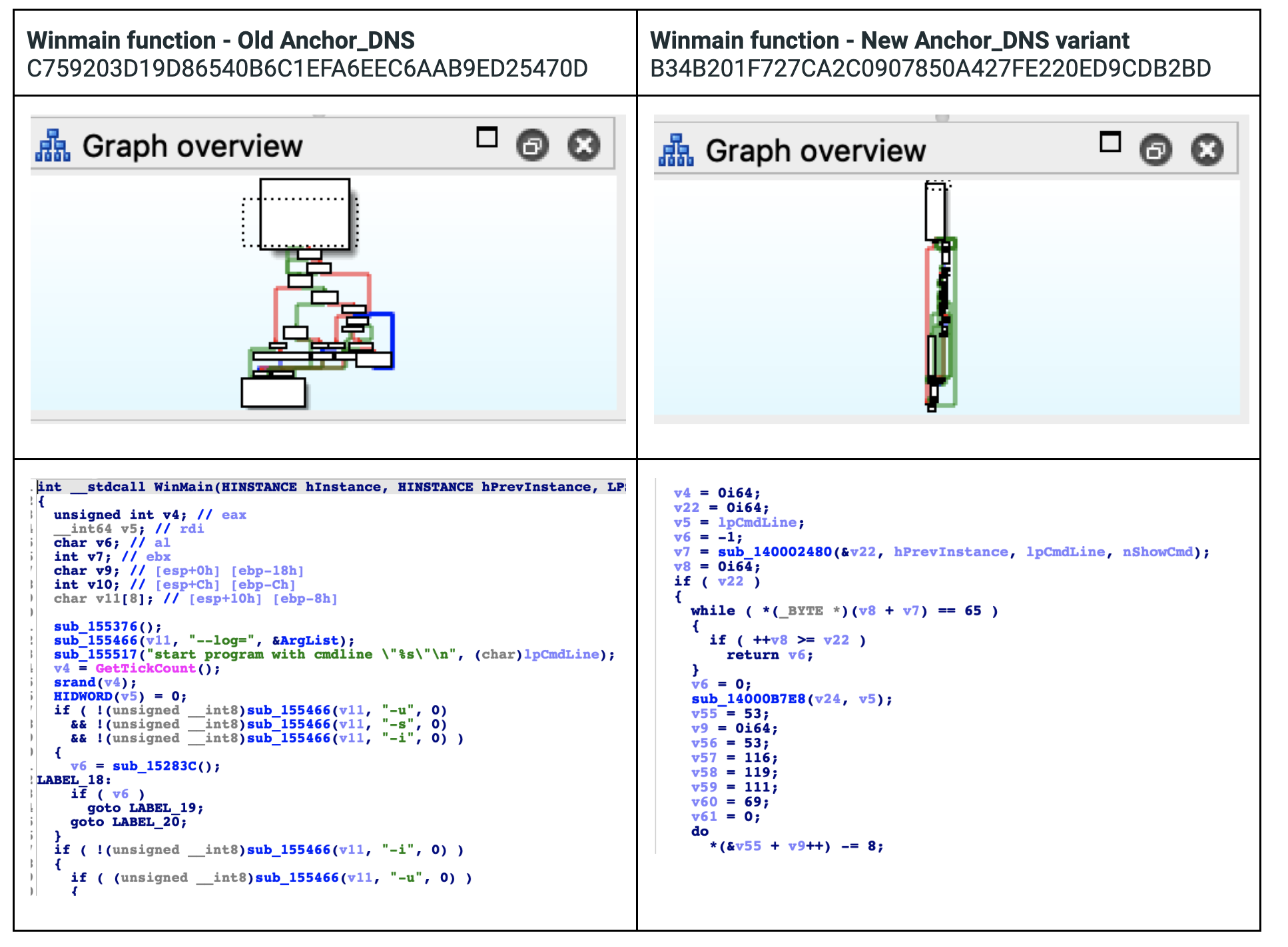
Task: Maximize the left Graph overview panel
Action: pos(487,137)
